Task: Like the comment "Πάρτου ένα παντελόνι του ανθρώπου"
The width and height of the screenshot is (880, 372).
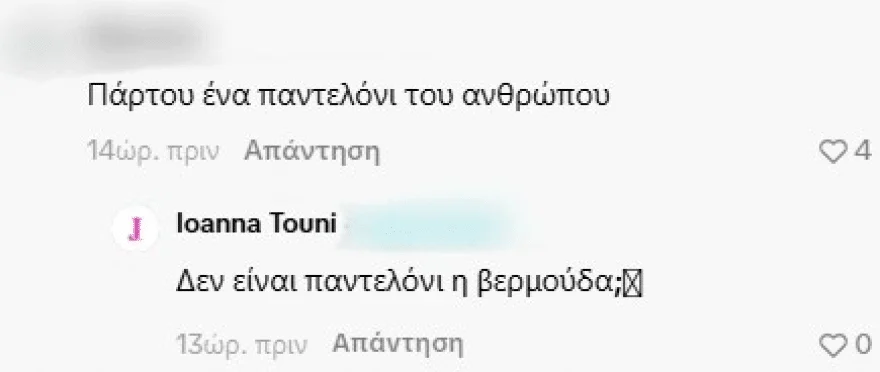Action: tap(835, 151)
